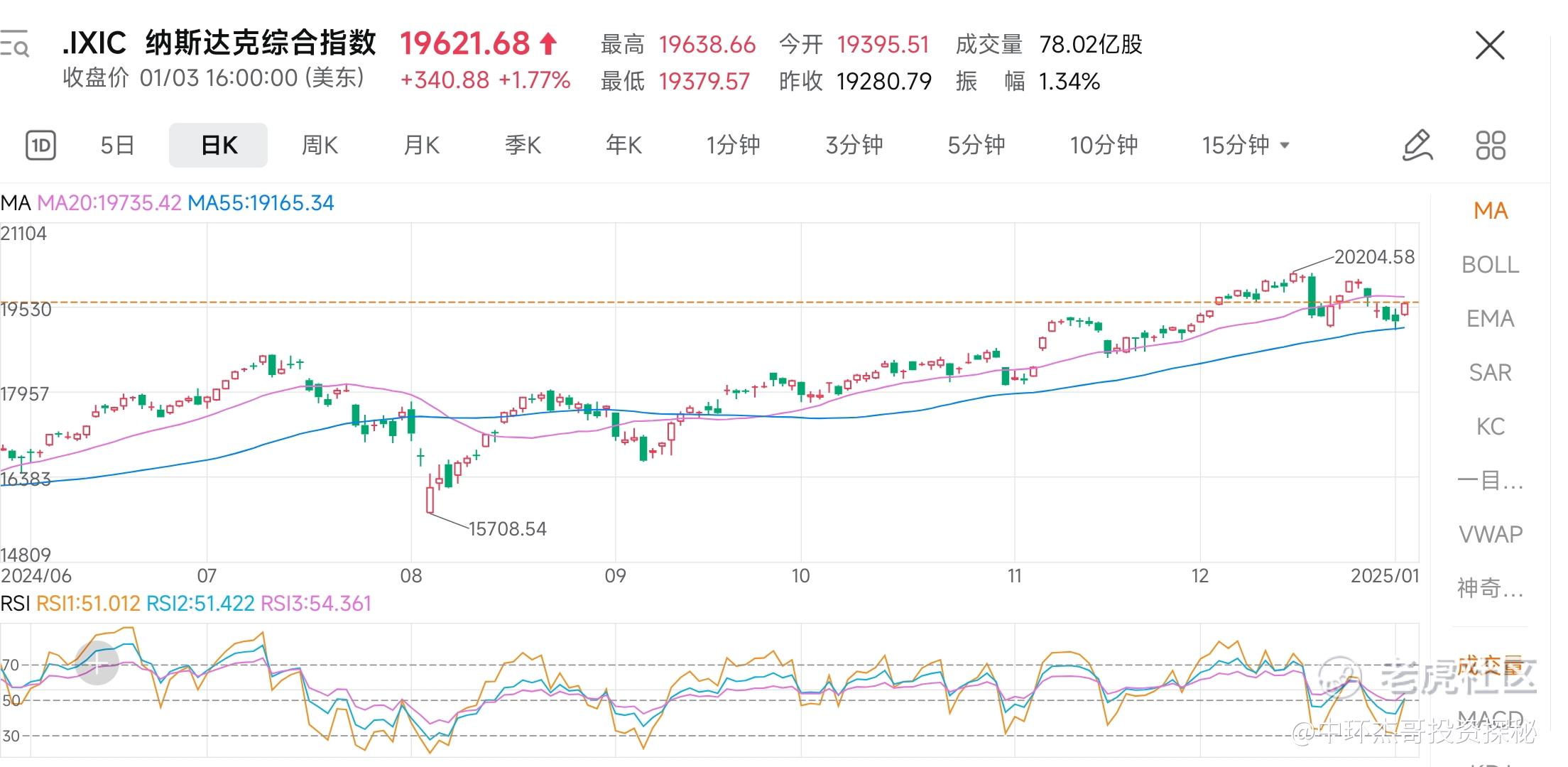Select 成交量 volume sub-indicator
This screenshot has width=1568, height=767.
pyautogui.click(x=1491, y=665)
